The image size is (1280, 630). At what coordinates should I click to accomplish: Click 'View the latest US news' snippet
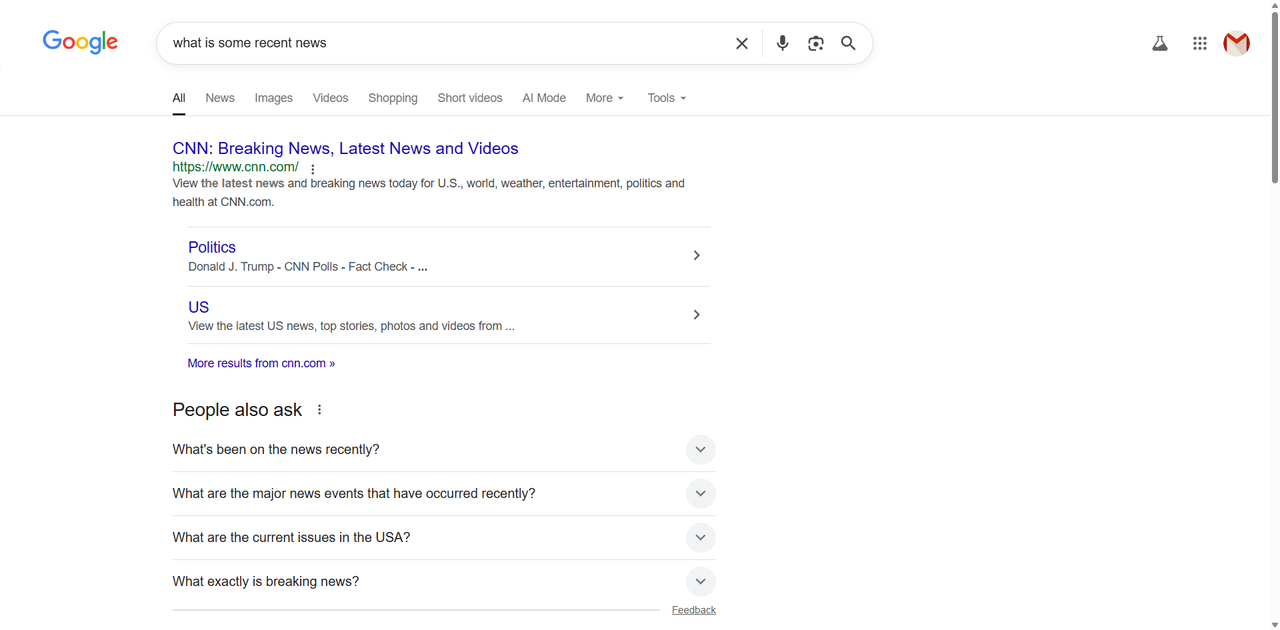(x=351, y=326)
